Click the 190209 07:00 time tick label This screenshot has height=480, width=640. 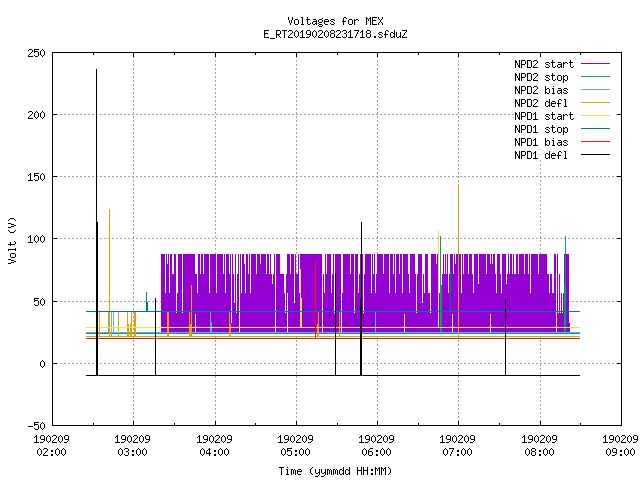click(457, 445)
